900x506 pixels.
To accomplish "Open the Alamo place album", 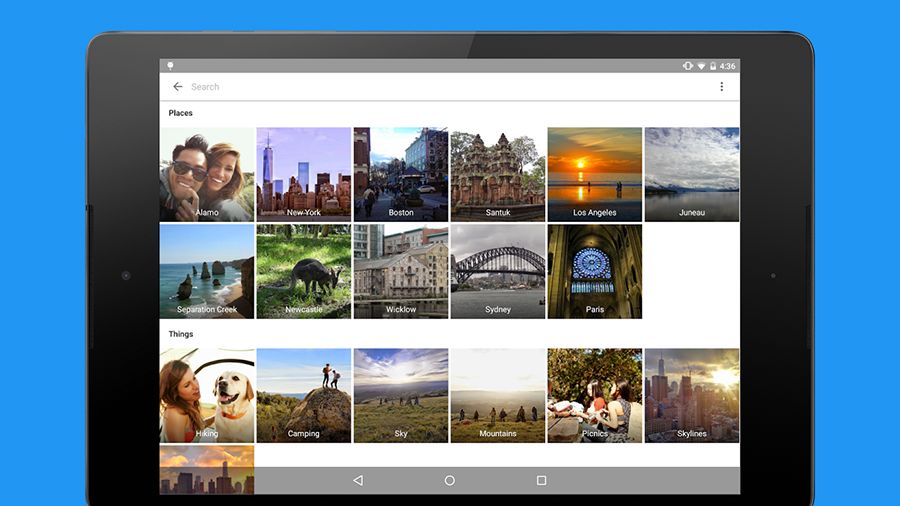I will [207, 174].
